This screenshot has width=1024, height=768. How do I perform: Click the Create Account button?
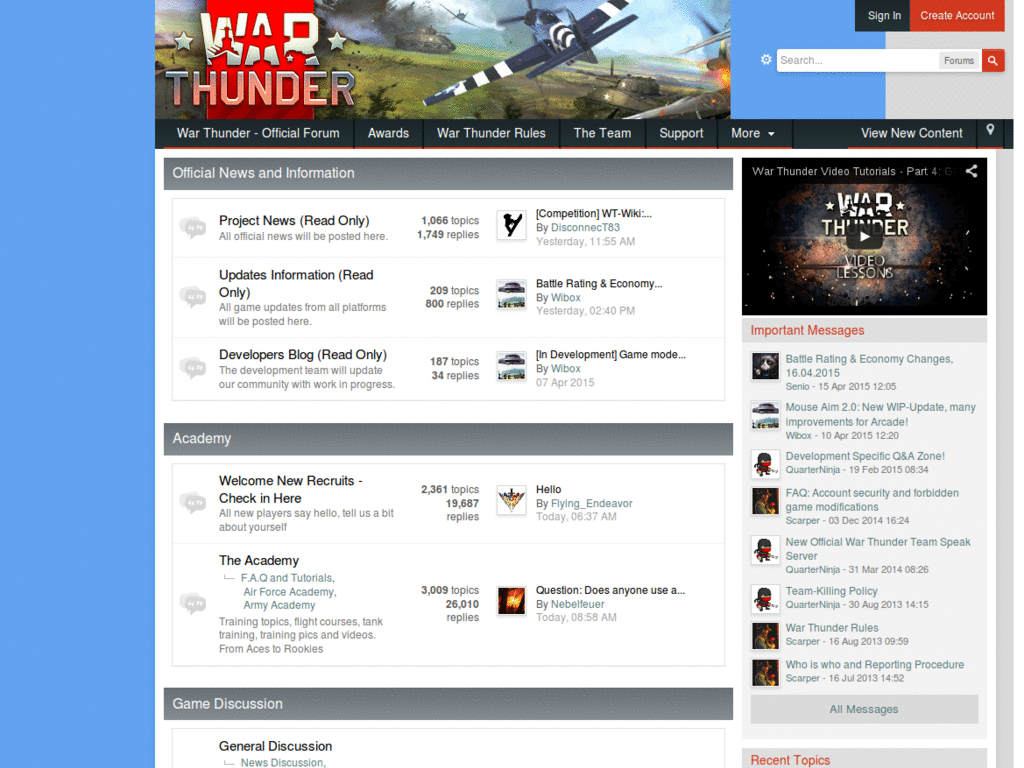(x=957, y=16)
